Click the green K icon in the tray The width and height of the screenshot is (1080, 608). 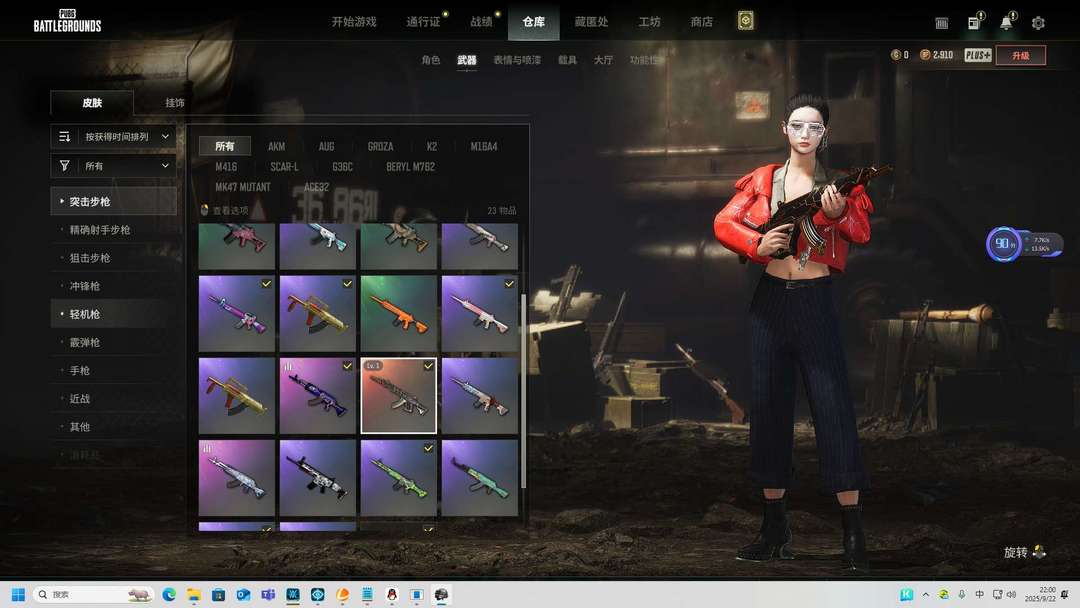906,594
